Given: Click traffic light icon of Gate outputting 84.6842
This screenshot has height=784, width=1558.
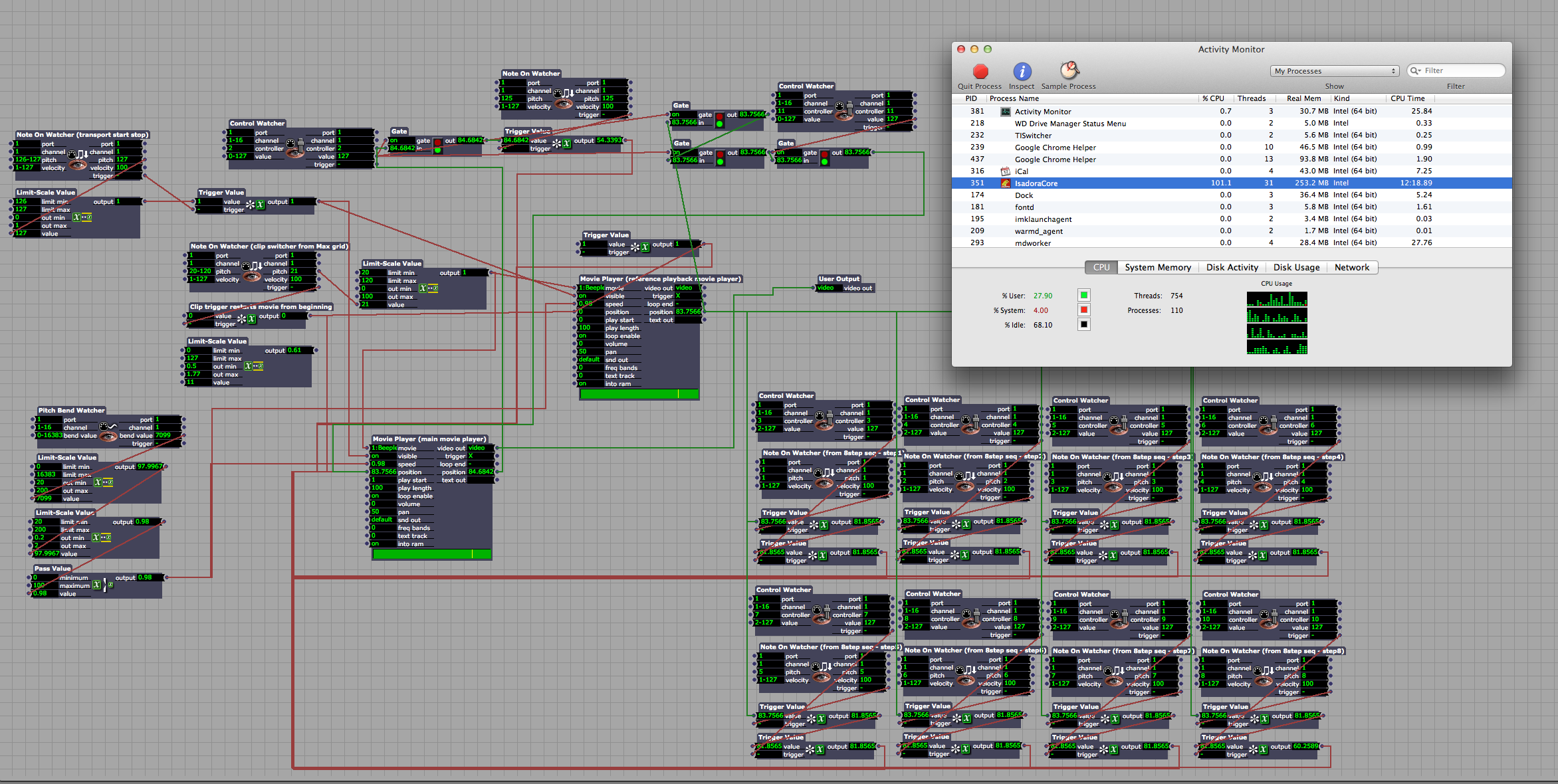Looking at the screenshot, I should tap(438, 146).
